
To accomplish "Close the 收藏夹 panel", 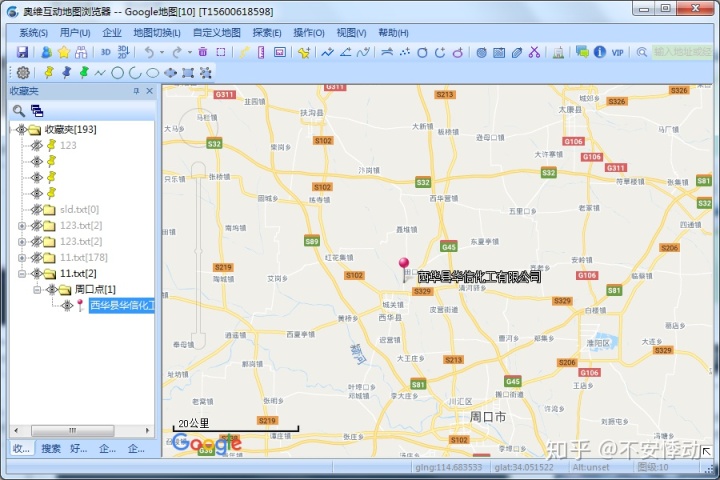I will 149,91.
